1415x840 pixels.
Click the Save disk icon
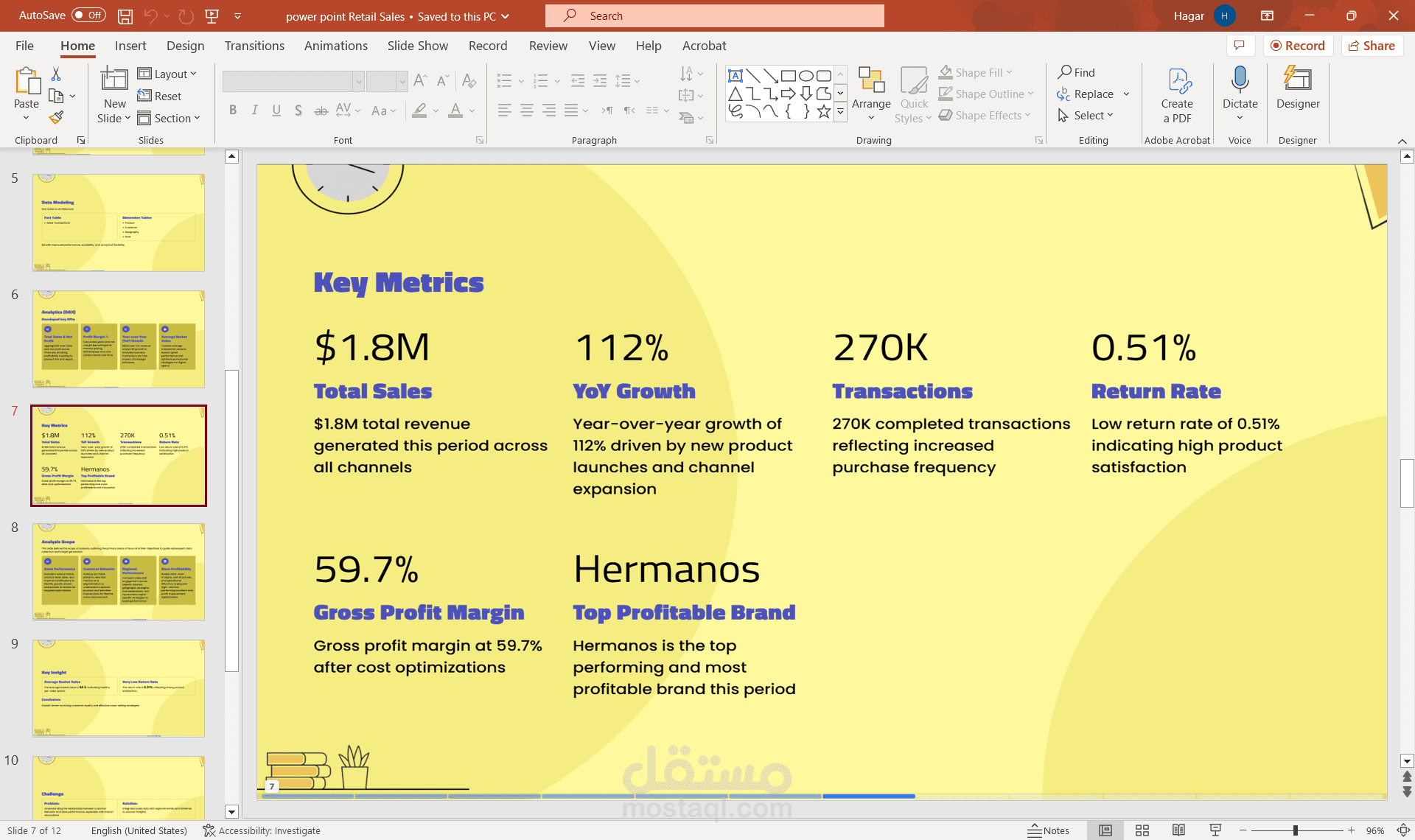pyautogui.click(x=125, y=15)
